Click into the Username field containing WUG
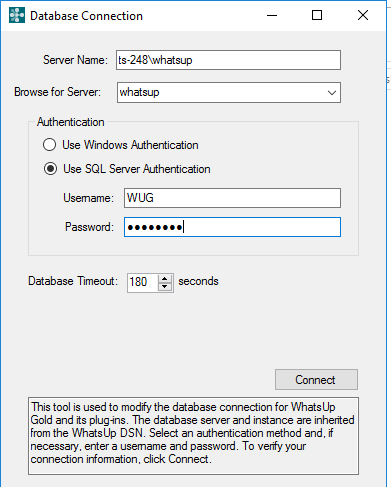The height and width of the screenshot is (487, 391). 232,198
